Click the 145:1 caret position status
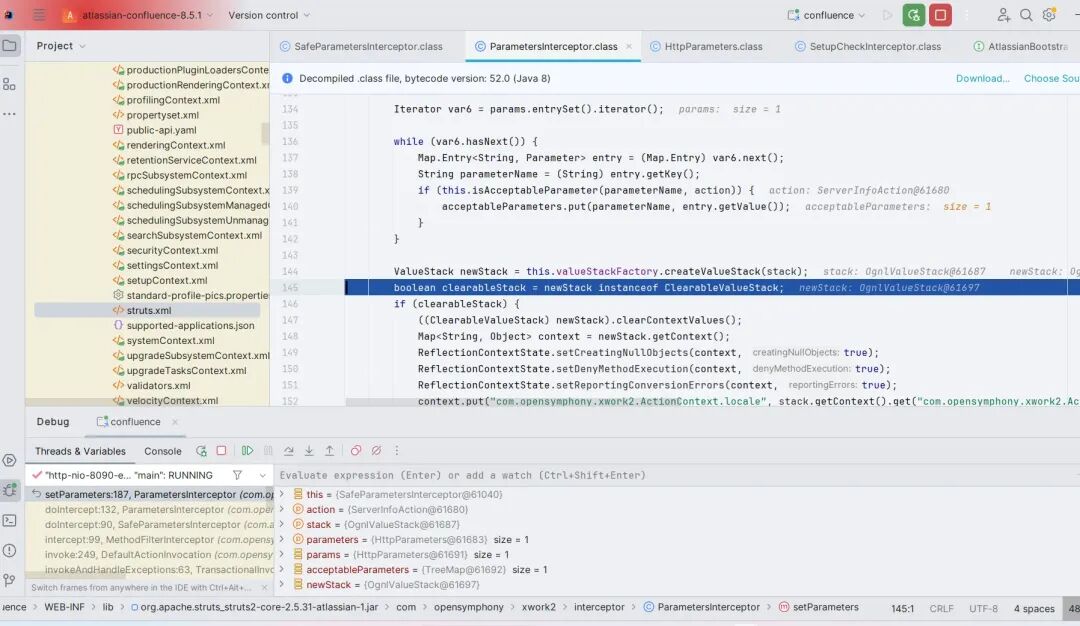Viewport: 1080px width, 626px height. point(902,608)
